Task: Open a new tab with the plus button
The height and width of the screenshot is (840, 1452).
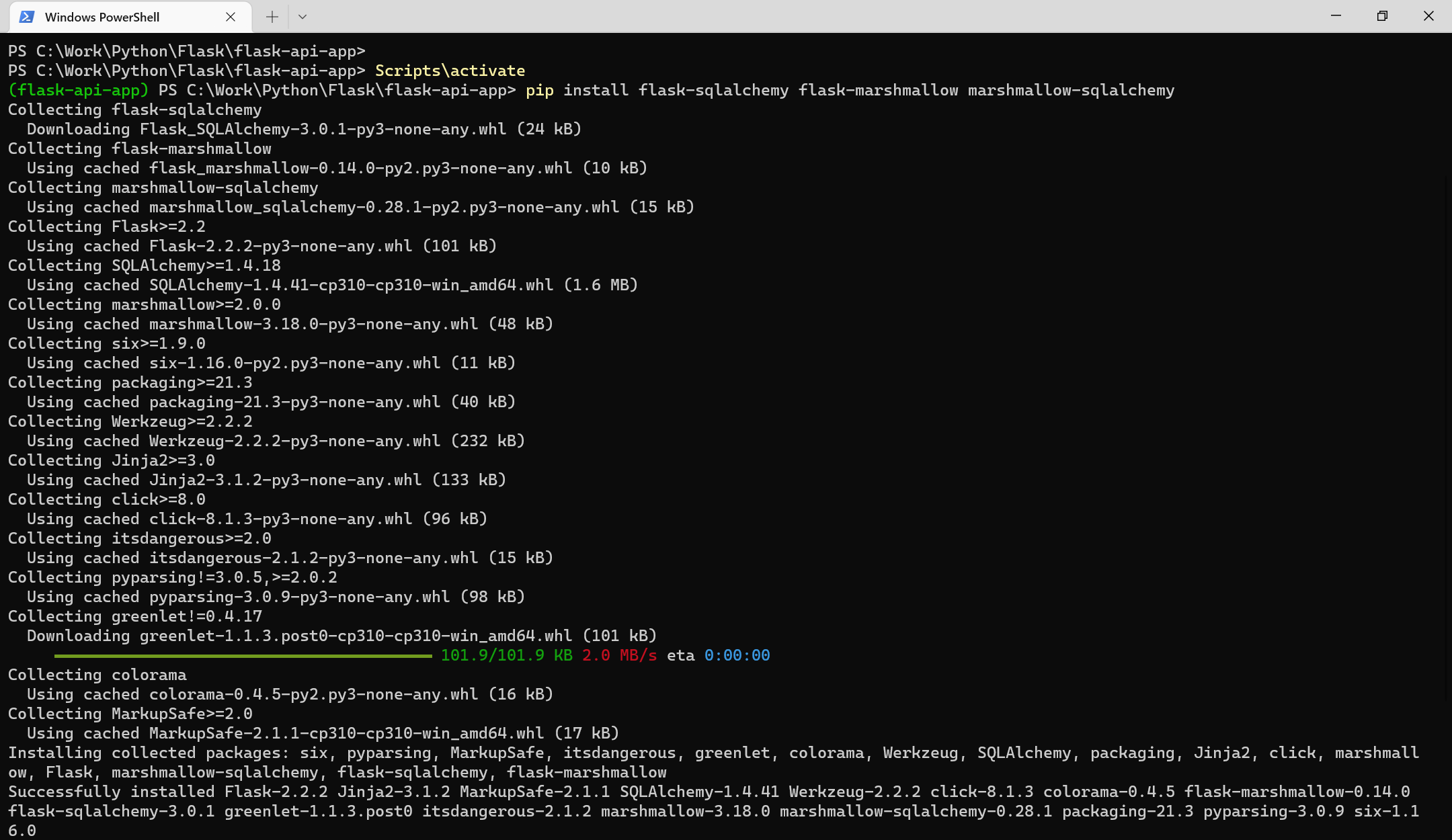Action: tap(272, 17)
